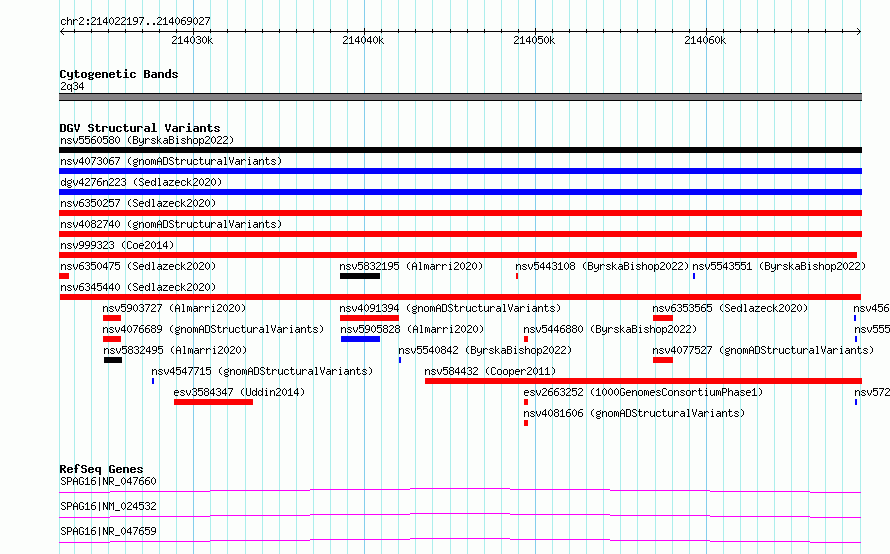This screenshot has width=890, height=554.
Task: Click the gray 2q34 cytogenetic band bar
Action: point(460,97)
